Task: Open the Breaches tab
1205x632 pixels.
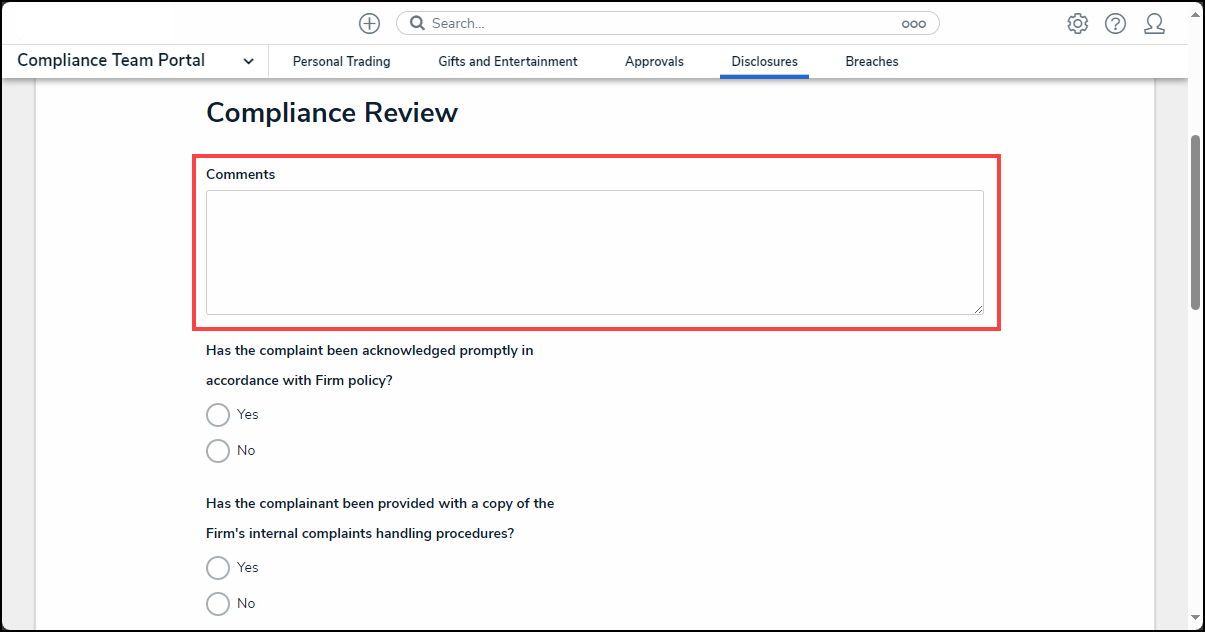Action: [x=871, y=62]
